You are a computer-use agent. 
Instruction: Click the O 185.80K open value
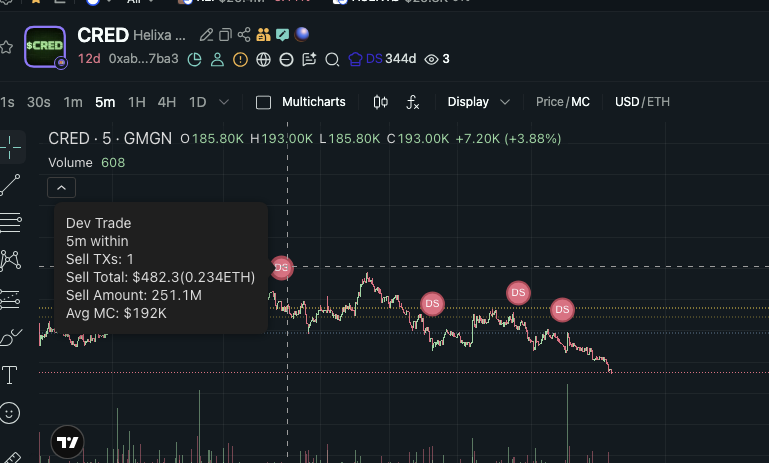click(212, 139)
